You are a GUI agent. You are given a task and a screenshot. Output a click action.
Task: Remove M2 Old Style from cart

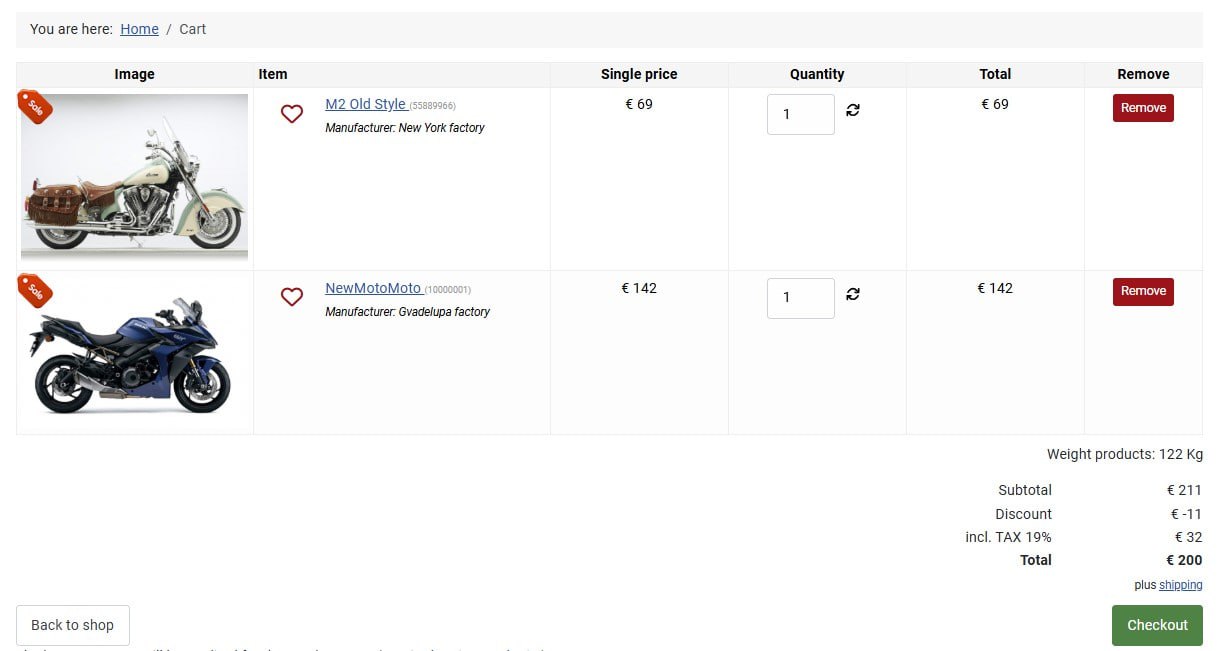coord(1143,108)
